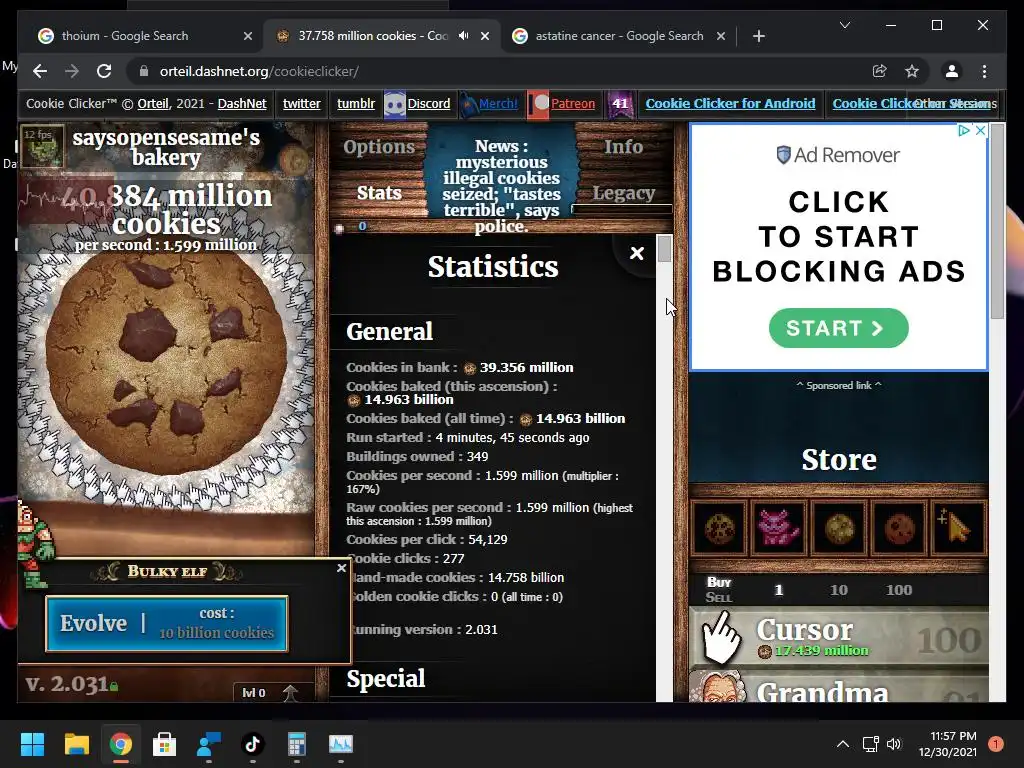Click the purple 41 badge icon

pyautogui.click(x=620, y=104)
